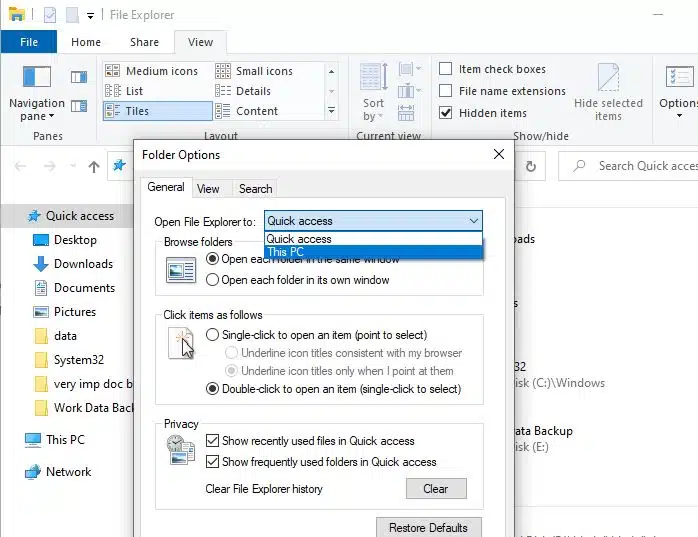
Task: Switch to Search tab in Folder Options
Action: (x=256, y=189)
